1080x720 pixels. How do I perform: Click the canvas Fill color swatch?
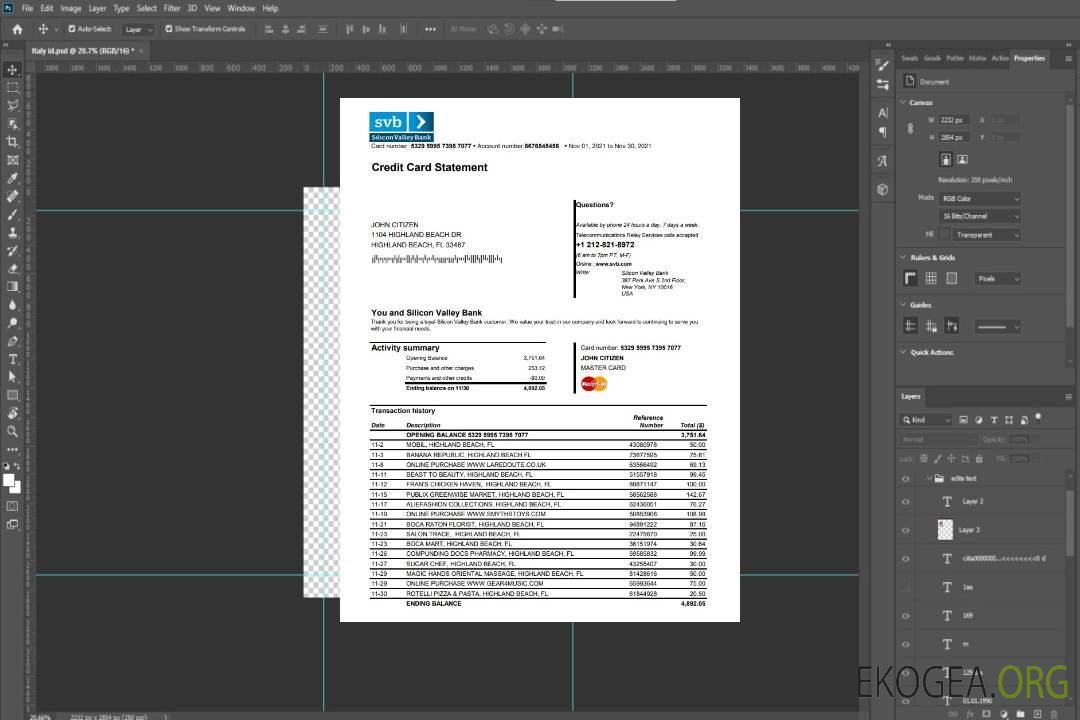[x=945, y=235]
